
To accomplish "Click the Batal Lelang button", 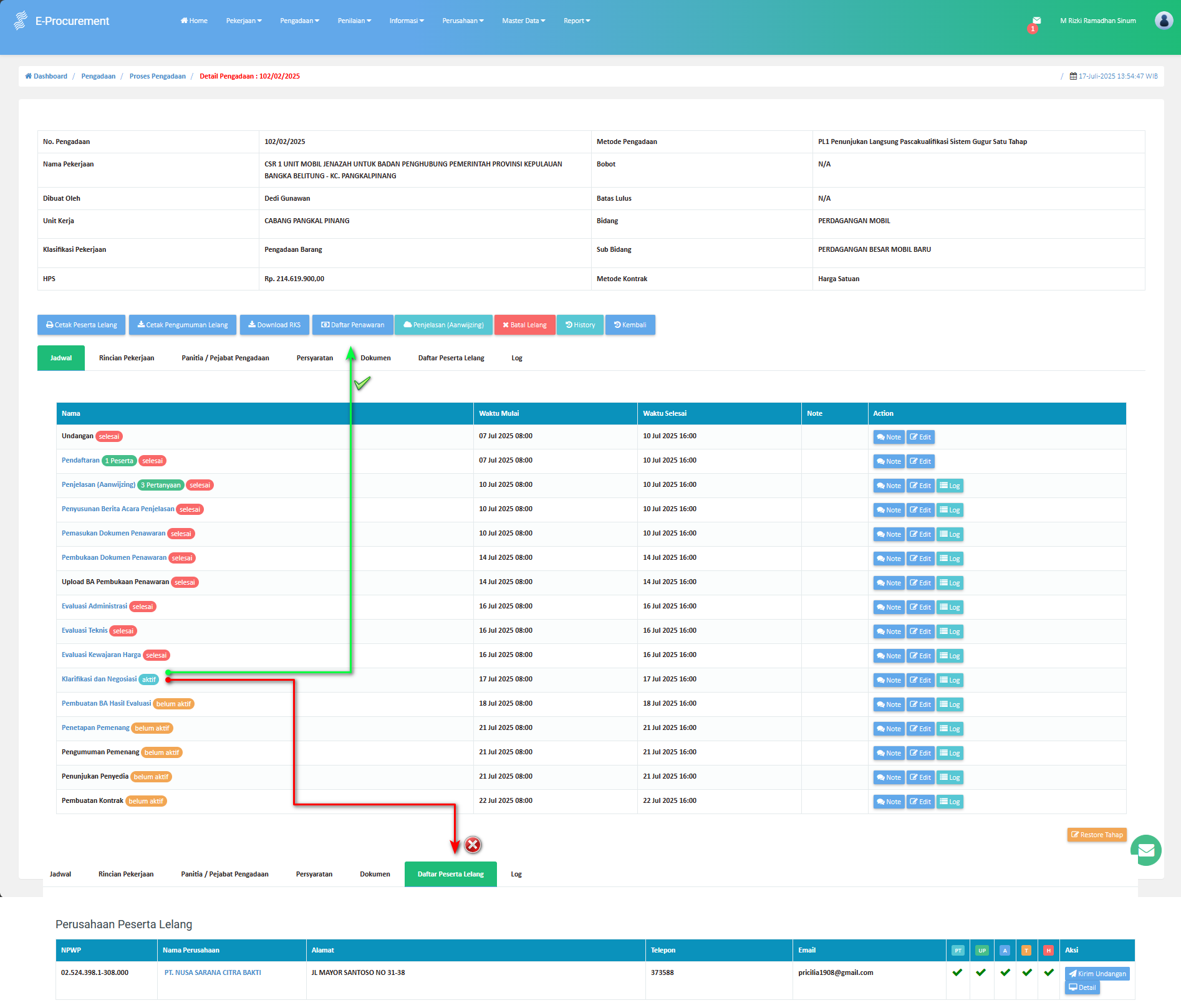I will (x=524, y=325).
